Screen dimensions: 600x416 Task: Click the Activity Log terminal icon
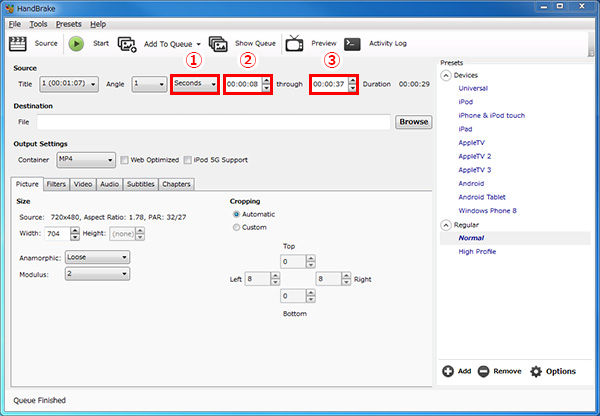(352, 44)
